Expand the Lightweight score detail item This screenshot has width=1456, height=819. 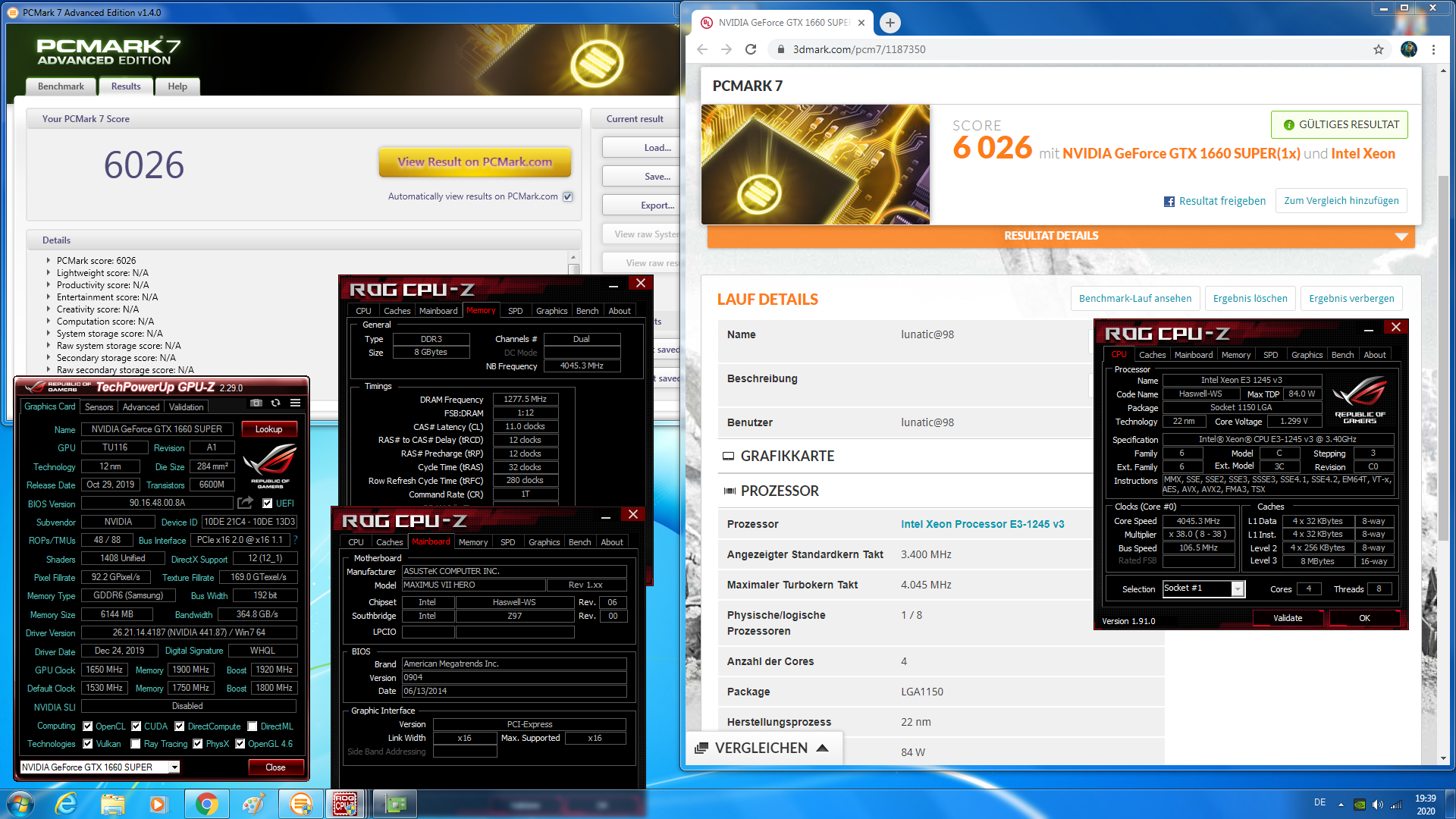click(49, 272)
